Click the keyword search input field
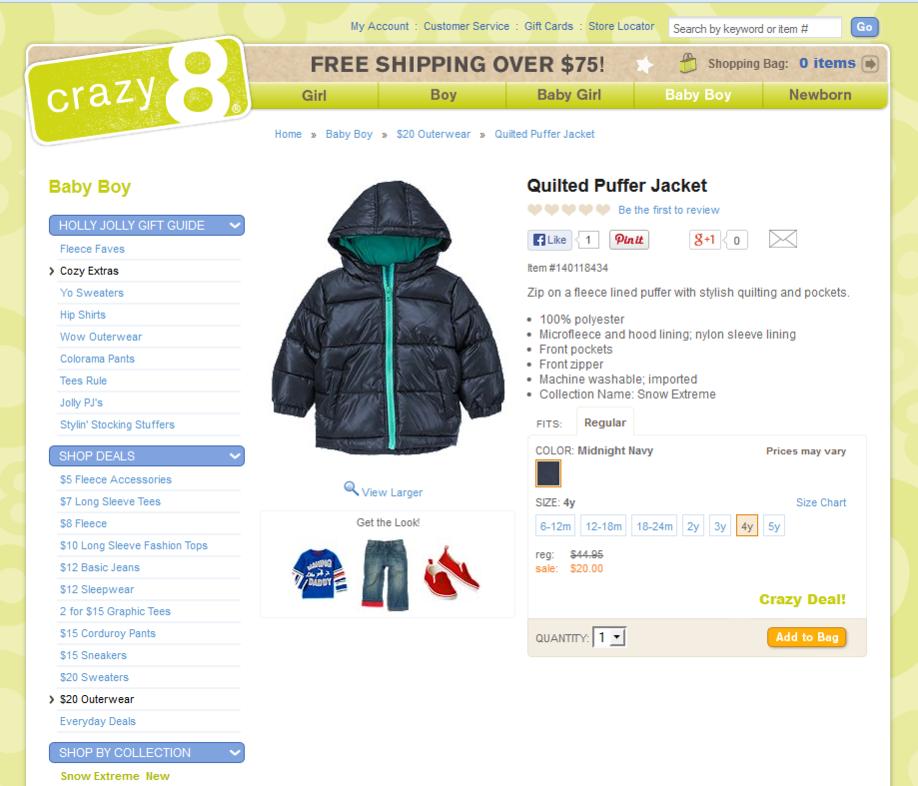 [x=755, y=28]
